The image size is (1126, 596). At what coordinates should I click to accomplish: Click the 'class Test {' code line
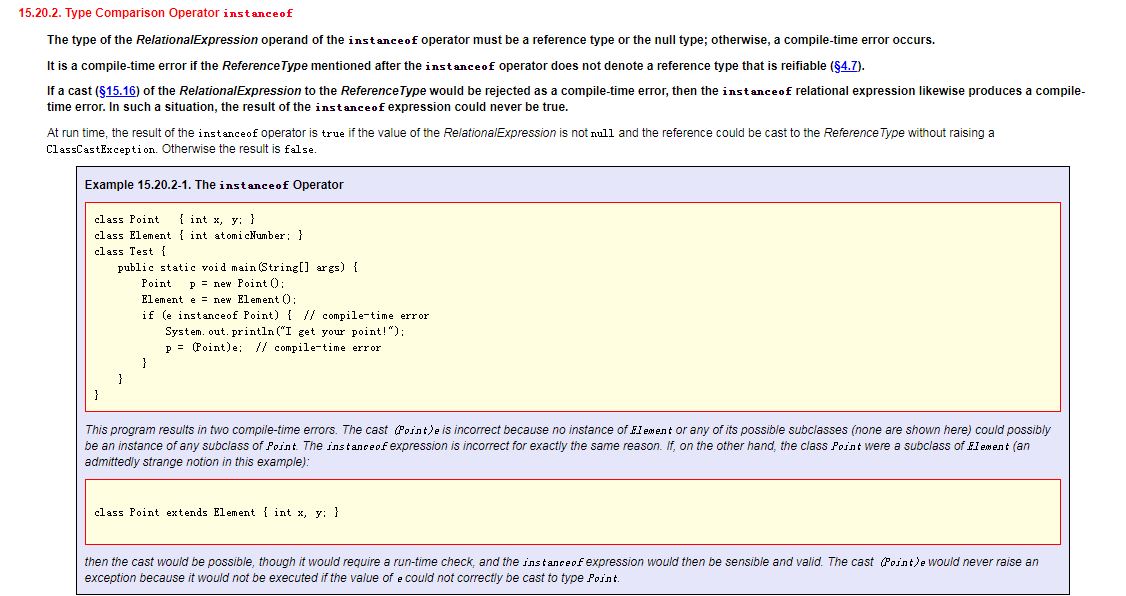click(130, 251)
